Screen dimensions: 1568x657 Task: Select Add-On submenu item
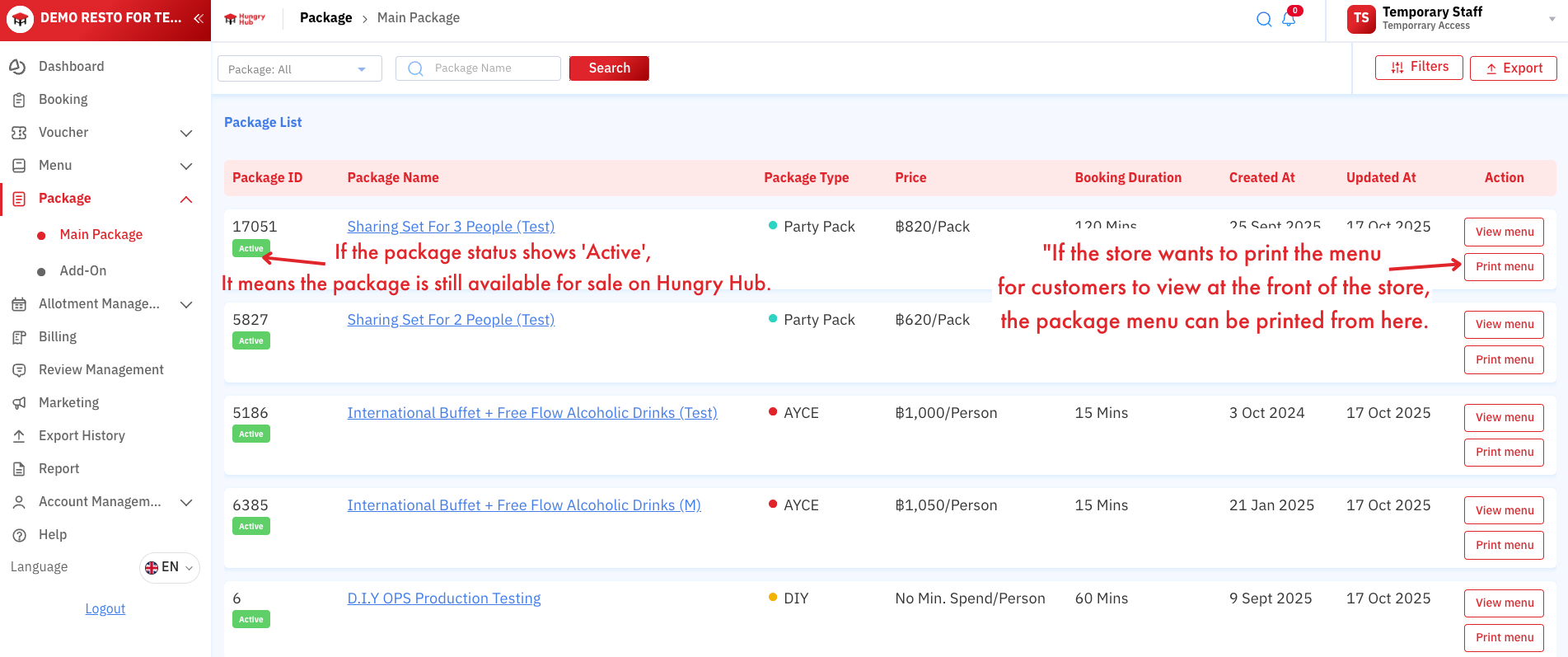click(x=83, y=271)
